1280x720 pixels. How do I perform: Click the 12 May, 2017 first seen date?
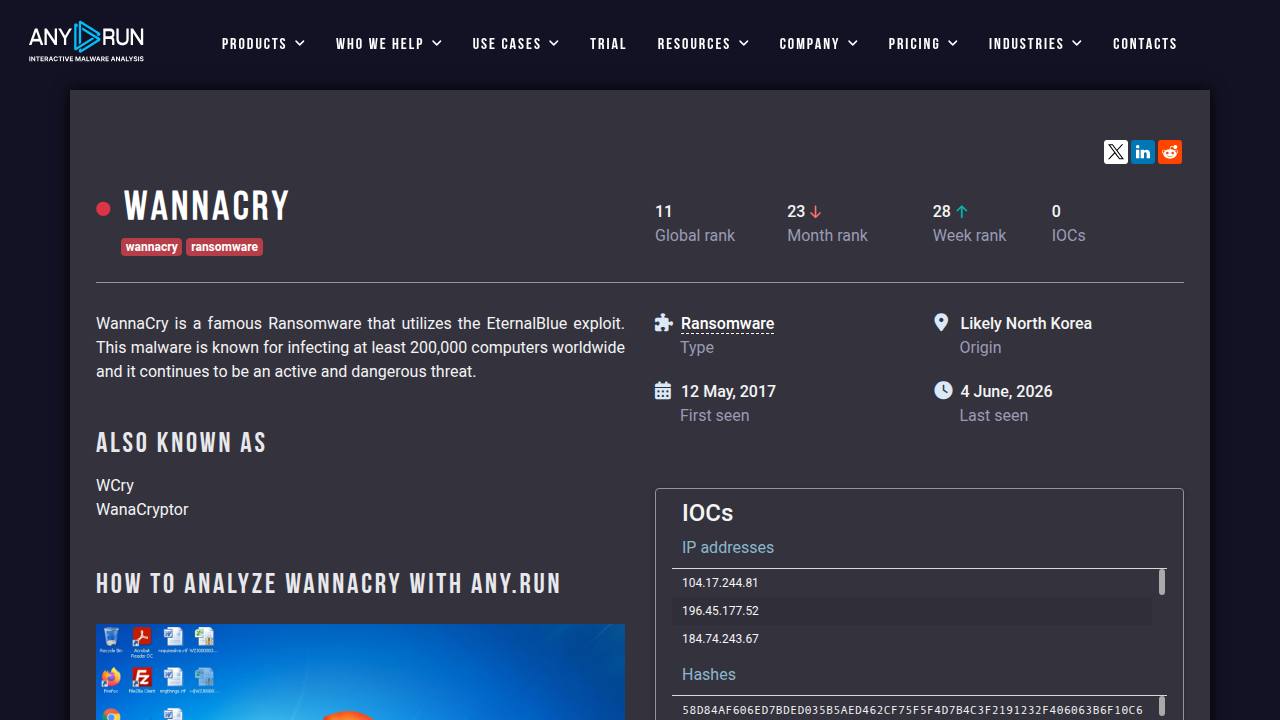tap(728, 392)
